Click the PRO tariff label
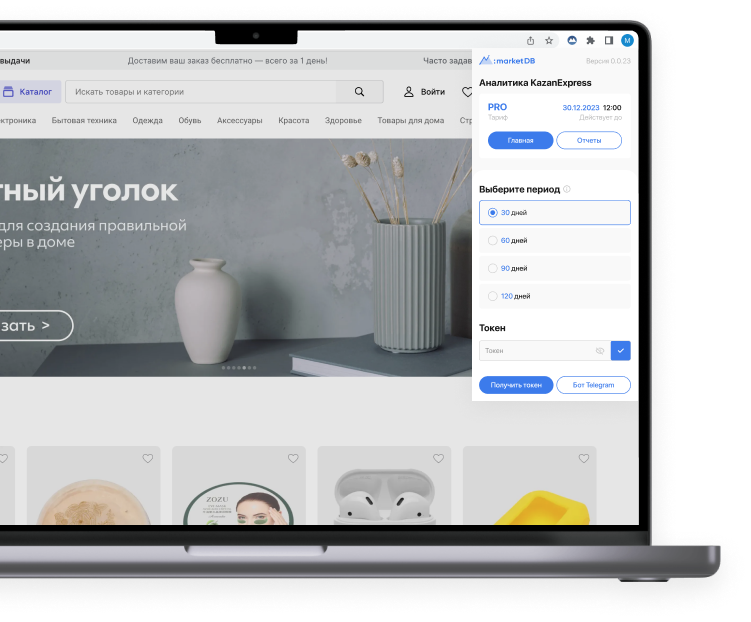The image size is (751, 622). click(x=497, y=107)
